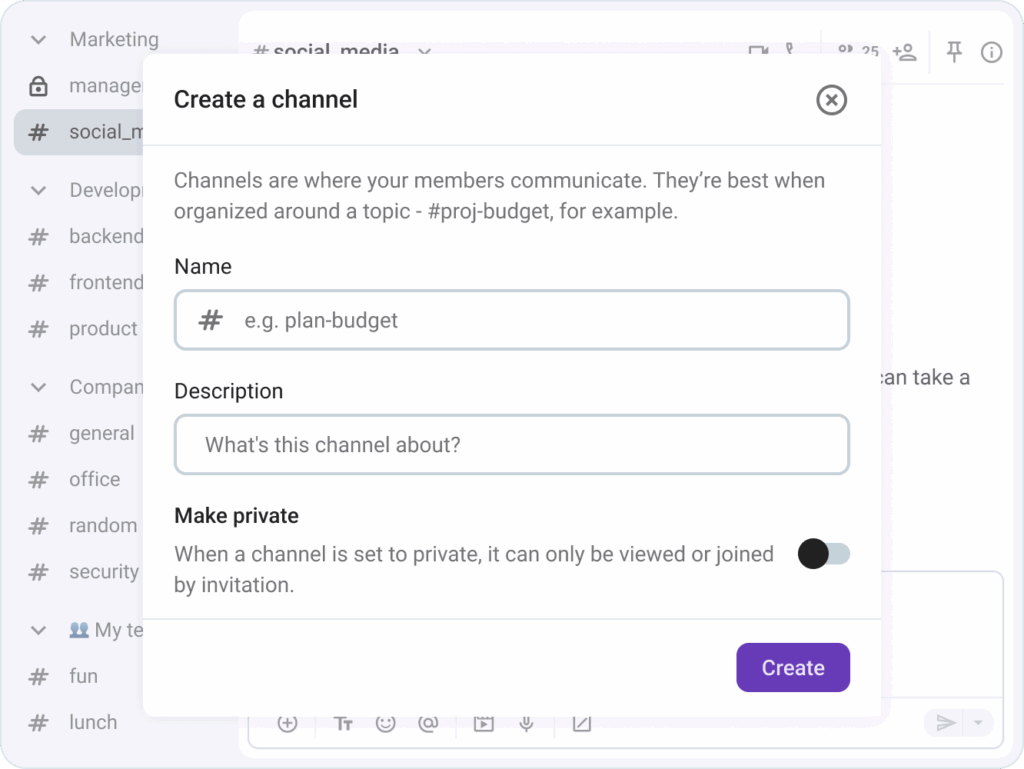
Task: Select the lunch channel
Action: point(92,722)
